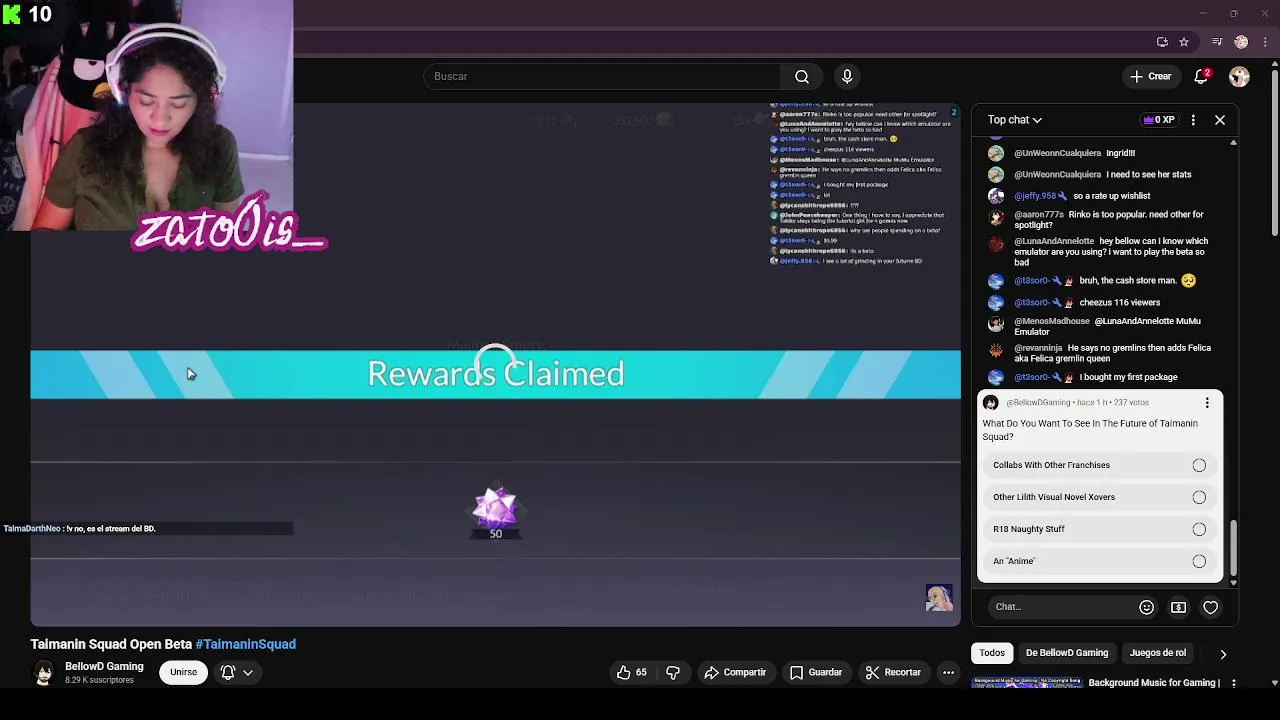Open YouTube account avatar menu
This screenshot has width=1280, height=720.
click(x=1239, y=76)
